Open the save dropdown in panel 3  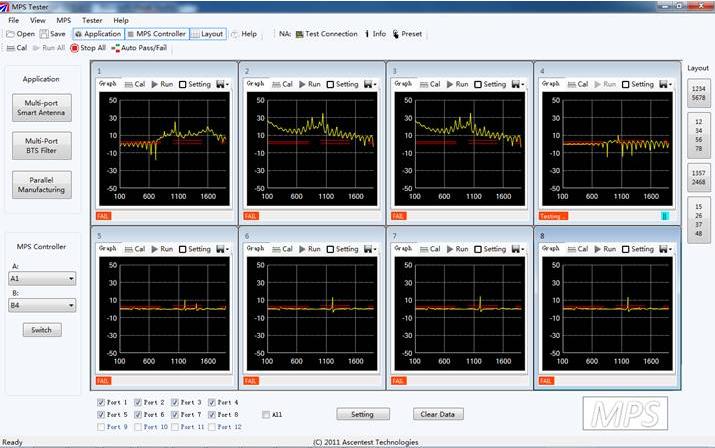point(515,84)
